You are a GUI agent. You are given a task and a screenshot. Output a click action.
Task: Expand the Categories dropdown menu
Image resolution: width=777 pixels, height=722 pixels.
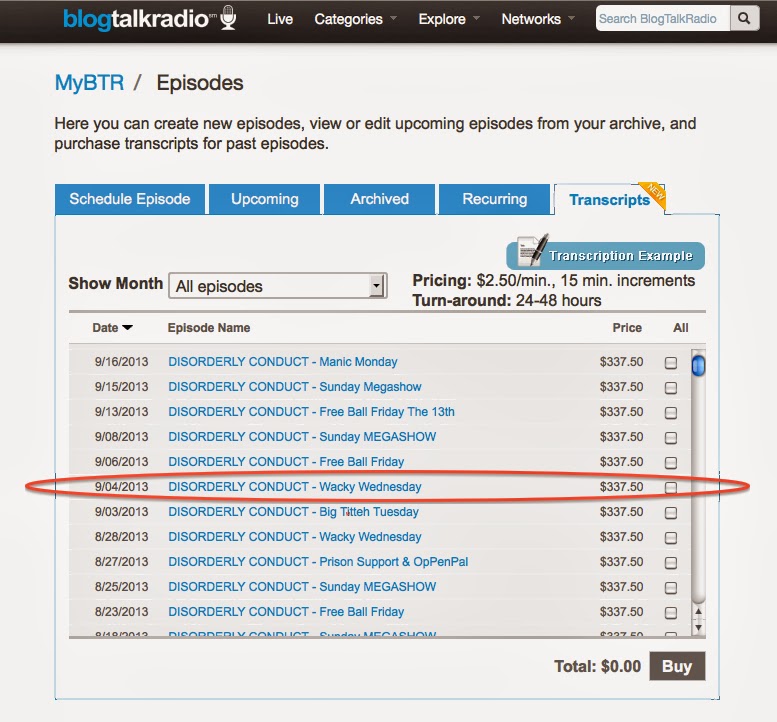point(355,19)
